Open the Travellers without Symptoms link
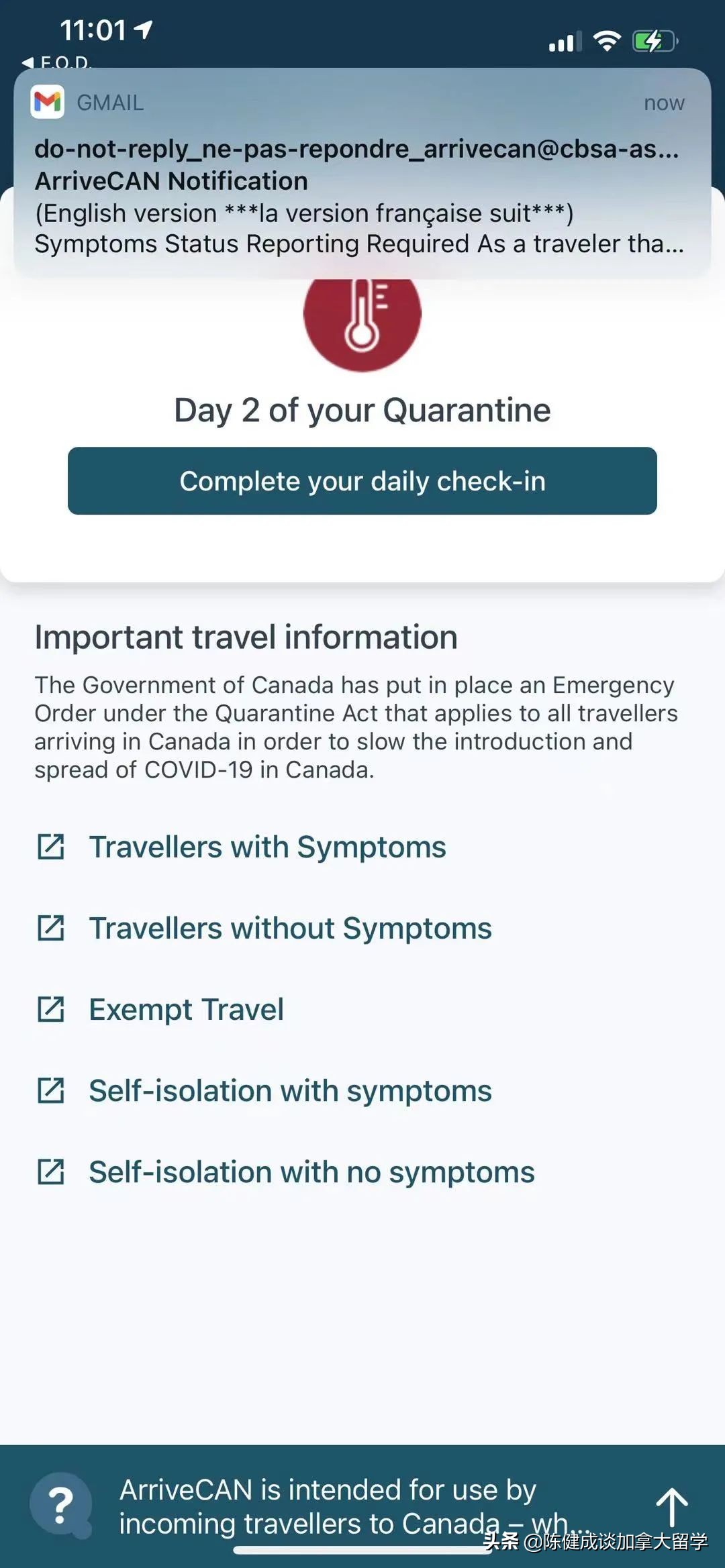This screenshot has height=1568, width=725. pos(290,928)
